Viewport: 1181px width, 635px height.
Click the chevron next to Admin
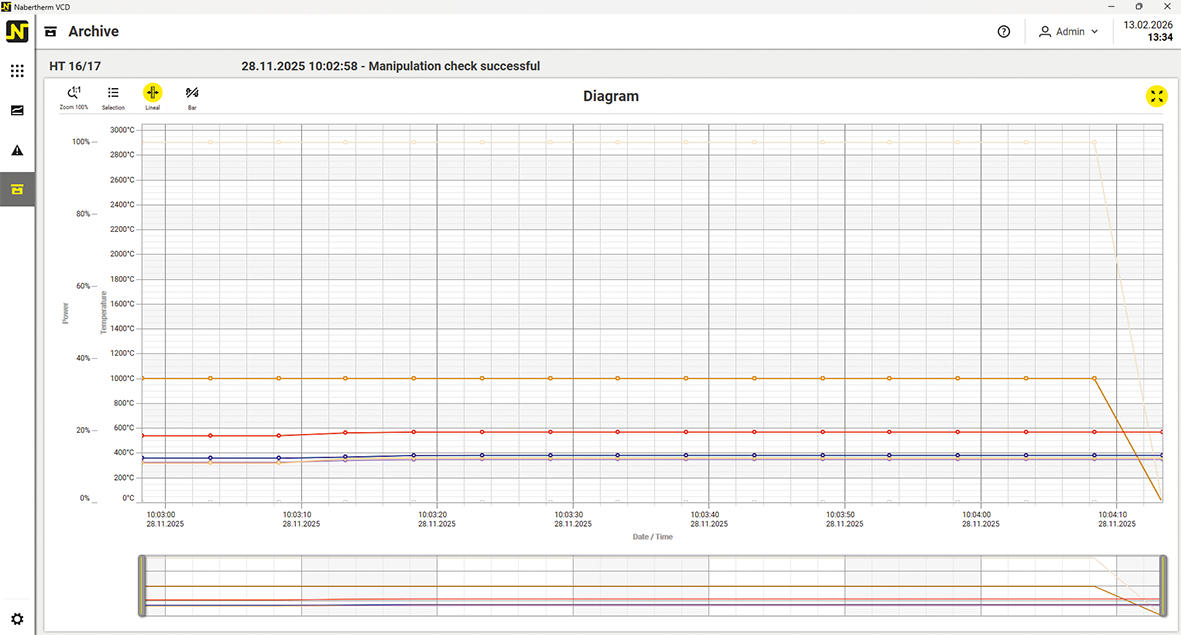[1095, 32]
